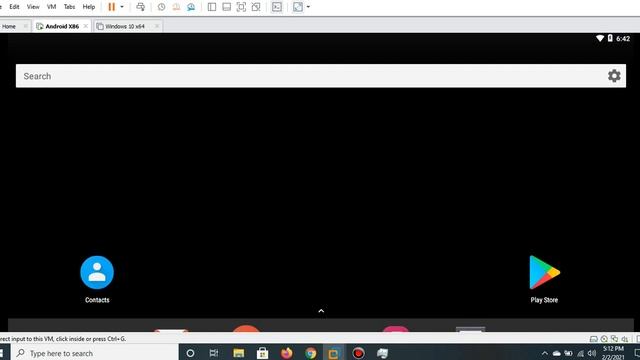Take a snapshot of the VM
The width and height of the screenshot is (640, 360).
point(161,7)
